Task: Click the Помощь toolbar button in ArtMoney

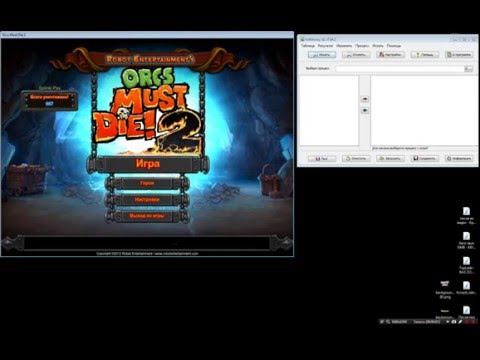Action: click(425, 55)
